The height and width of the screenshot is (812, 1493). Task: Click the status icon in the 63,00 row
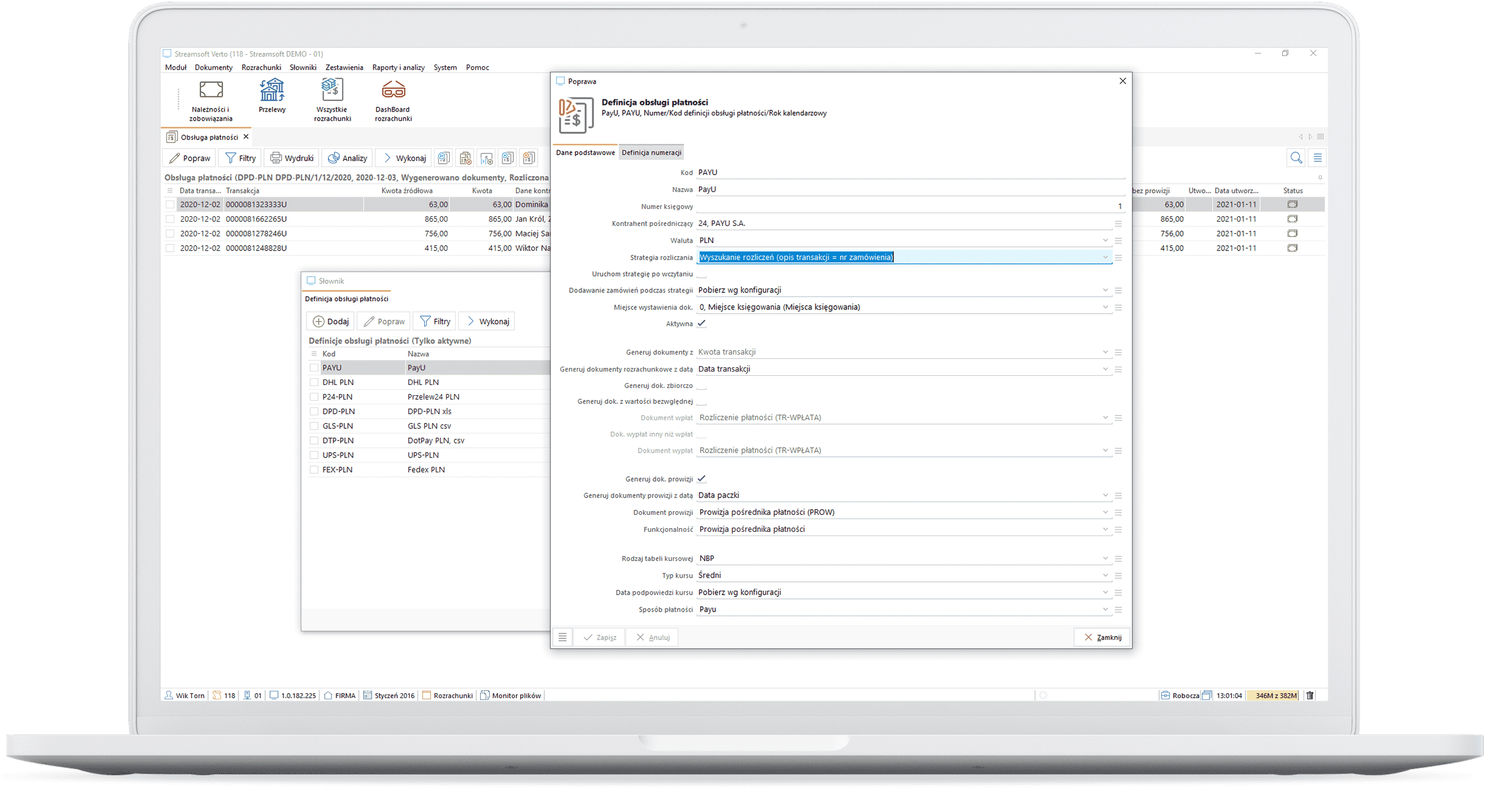coord(1292,205)
